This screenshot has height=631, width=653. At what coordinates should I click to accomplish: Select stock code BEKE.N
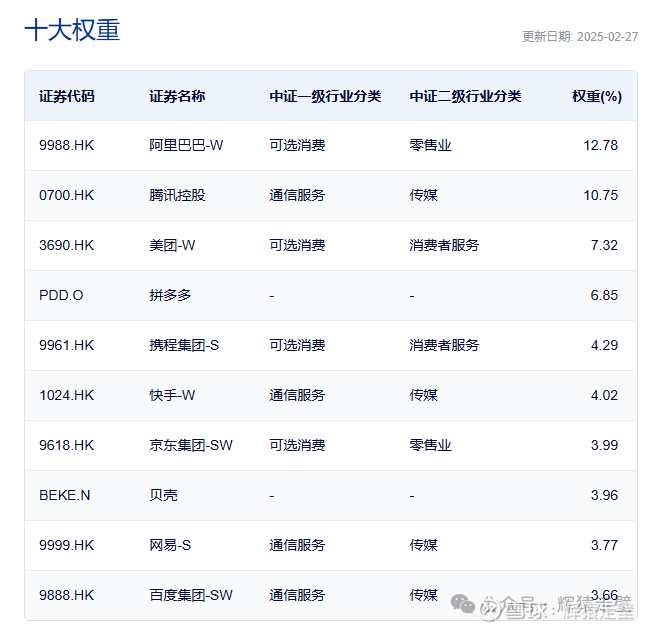point(65,495)
